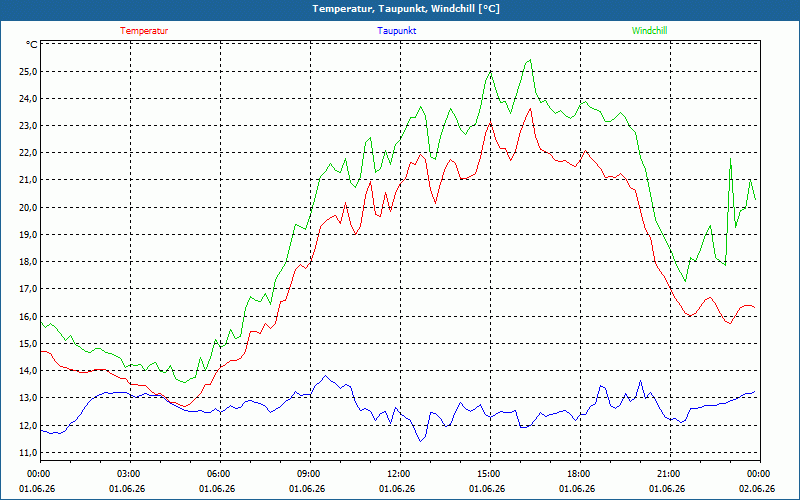Screen dimensions: 800x500
Task: Click the 02.06.26 date label
Action: point(757,488)
